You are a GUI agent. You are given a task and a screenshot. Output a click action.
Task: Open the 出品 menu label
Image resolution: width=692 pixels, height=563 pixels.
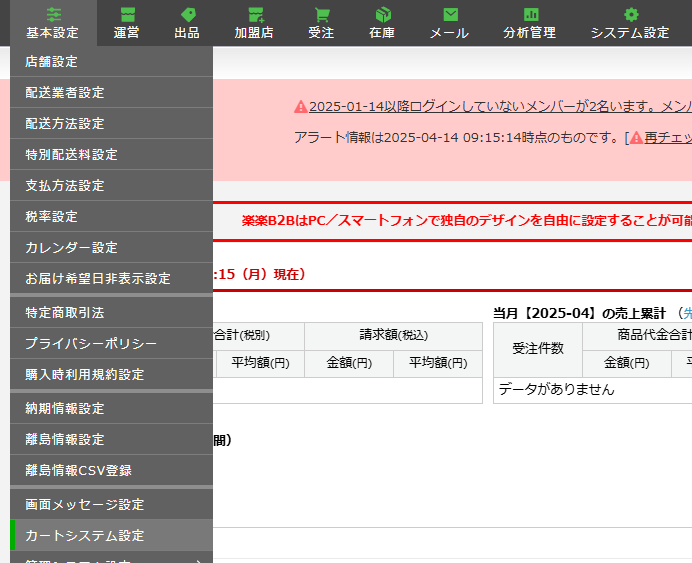coord(187,33)
